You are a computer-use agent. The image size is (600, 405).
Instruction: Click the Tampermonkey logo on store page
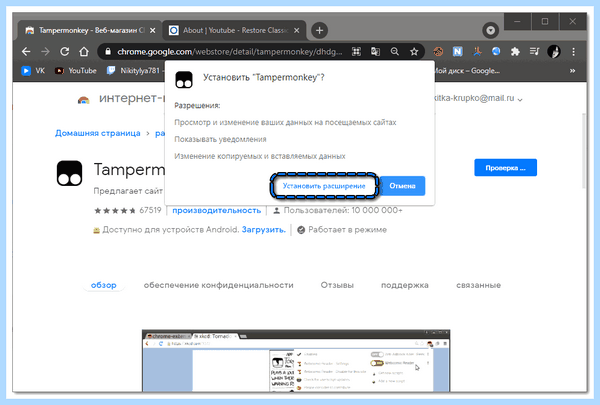point(69,173)
